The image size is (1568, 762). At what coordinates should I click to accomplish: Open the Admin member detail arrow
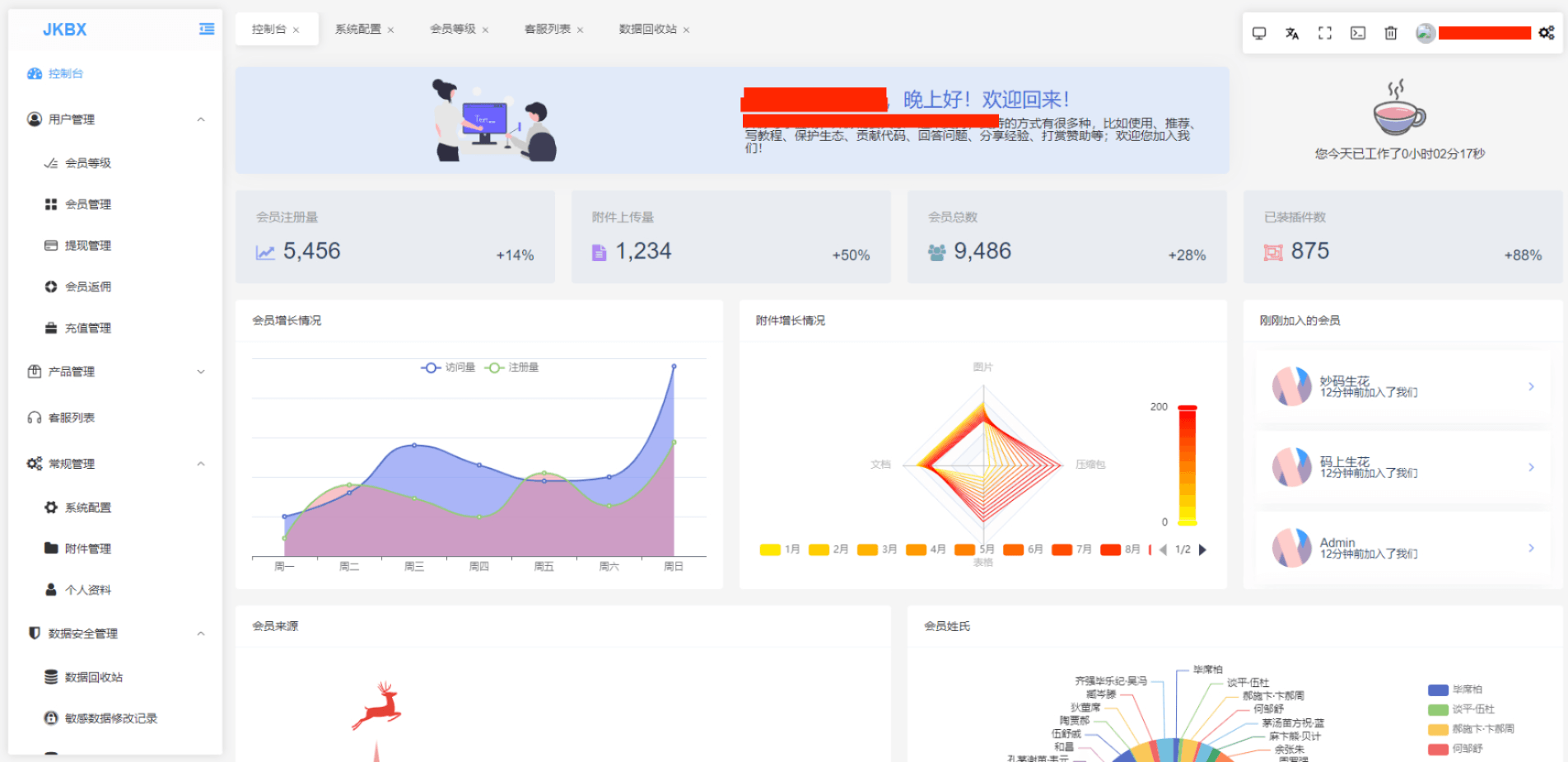click(x=1530, y=548)
